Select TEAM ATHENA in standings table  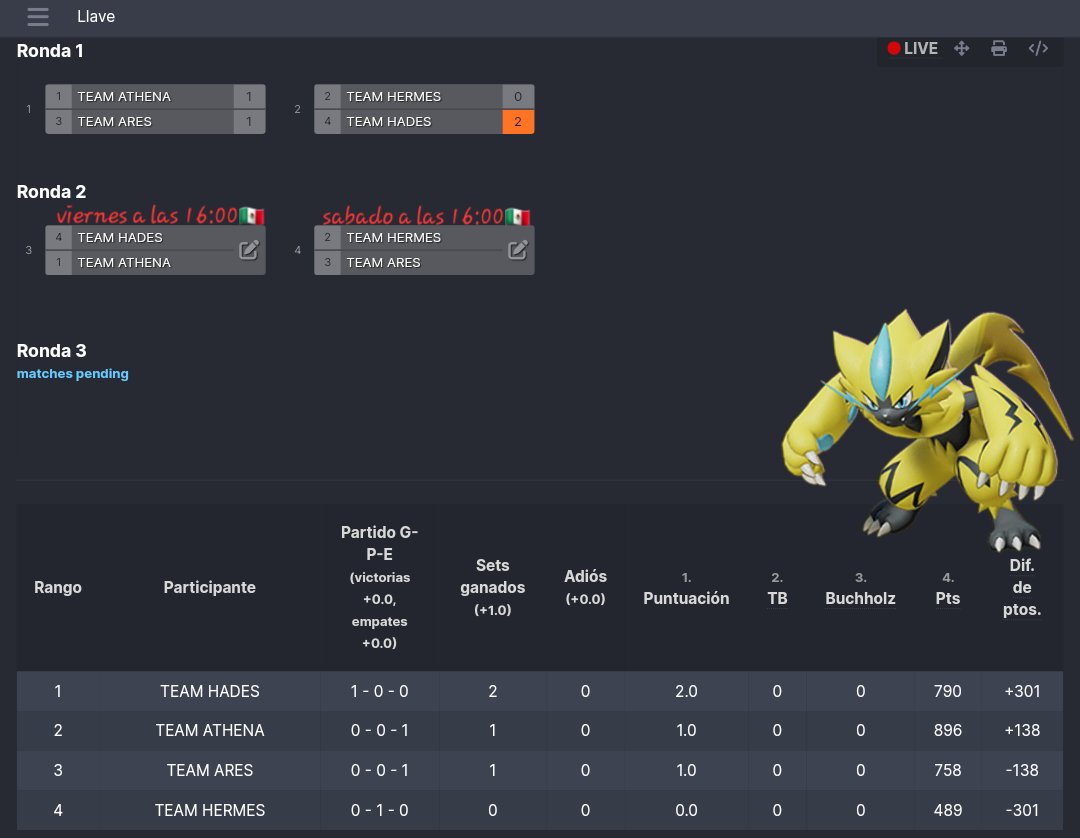[209, 731]
